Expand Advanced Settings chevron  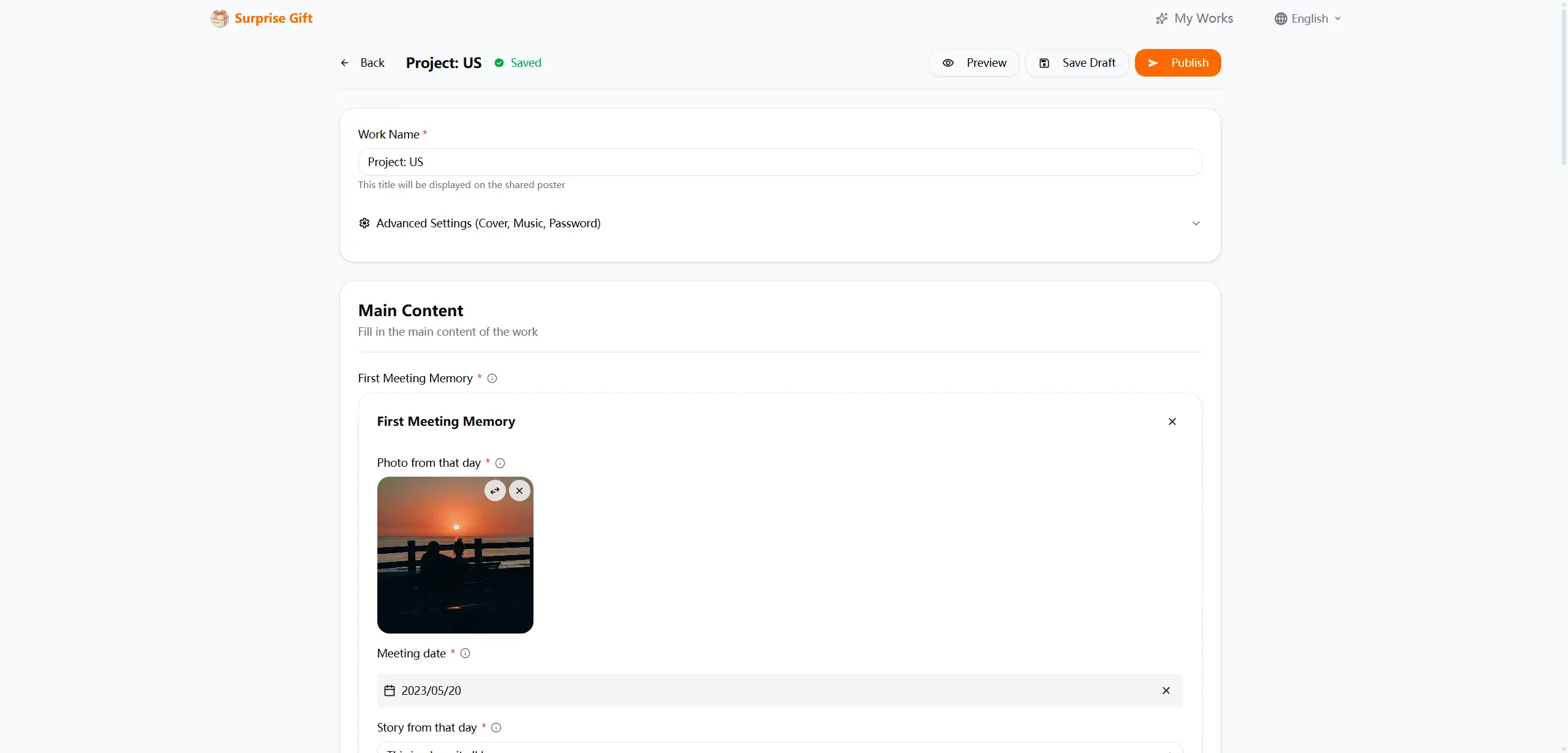(1196, 224)
